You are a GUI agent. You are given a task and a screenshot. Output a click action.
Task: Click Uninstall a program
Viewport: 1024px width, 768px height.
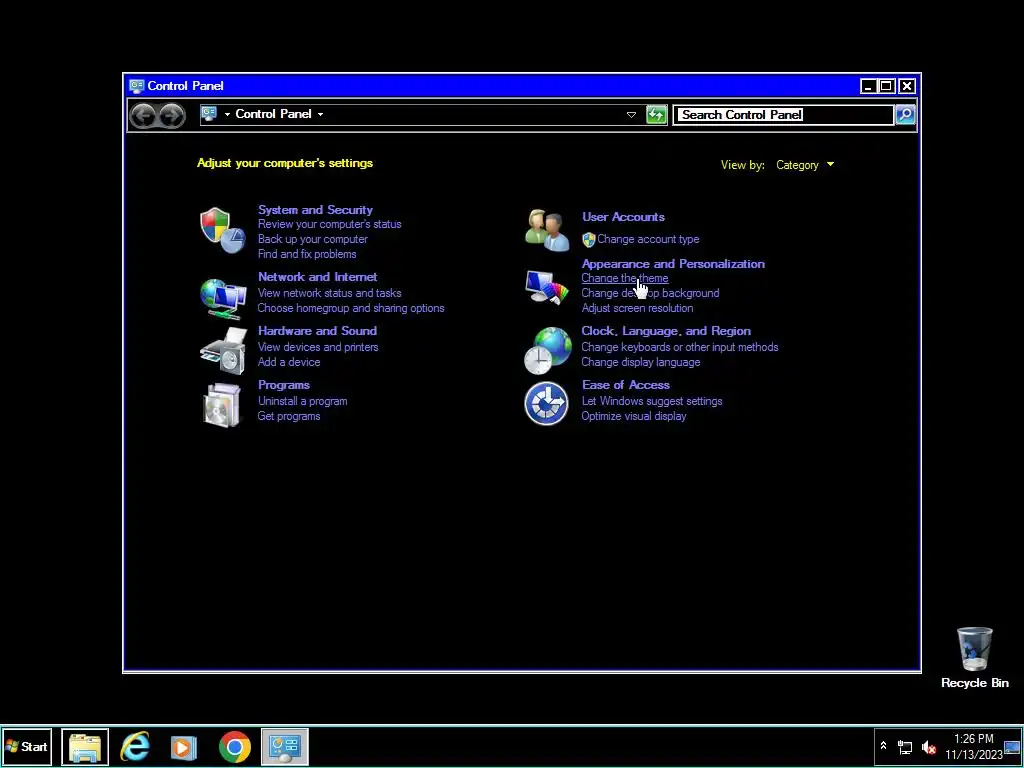click(x=303, y=402)
